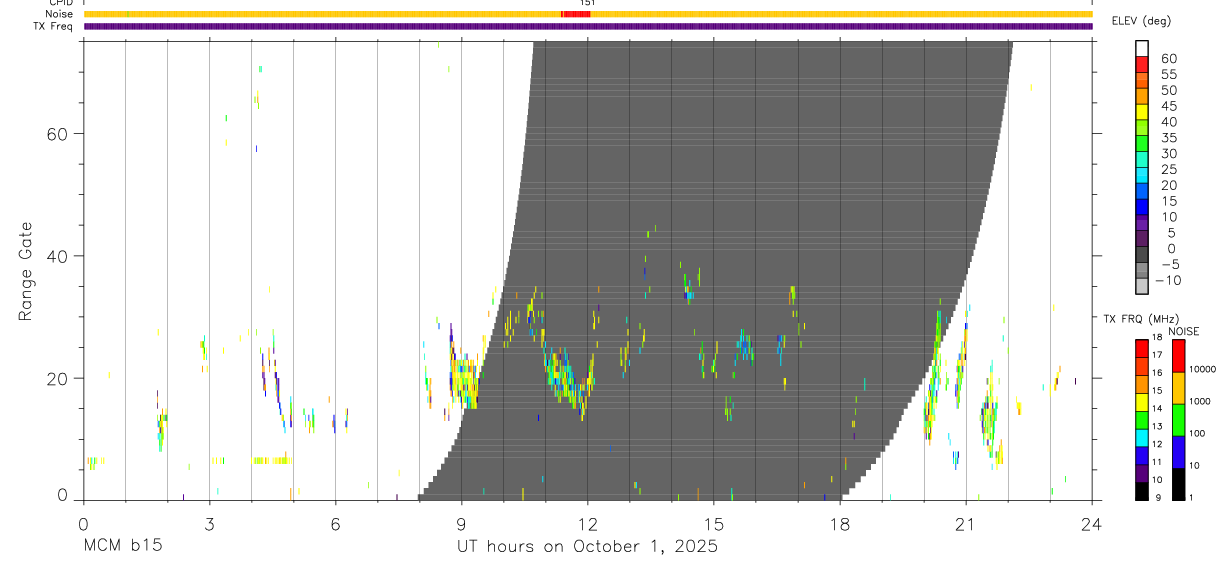
Task: Click the red segment in the Noise strip
Action: pyautogui.click(x=576, y=14)
